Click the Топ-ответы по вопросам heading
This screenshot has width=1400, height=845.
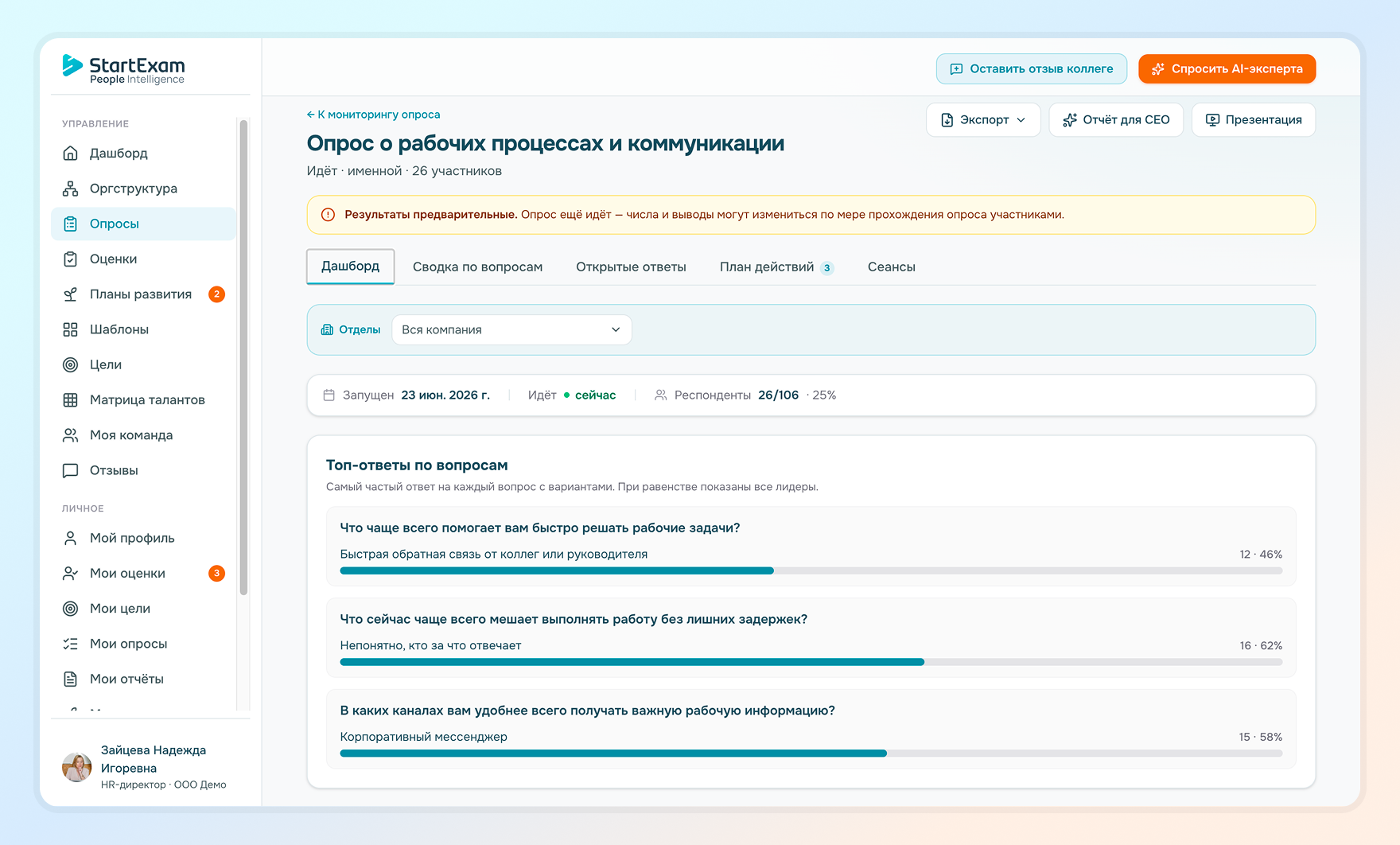click(417, 465)
